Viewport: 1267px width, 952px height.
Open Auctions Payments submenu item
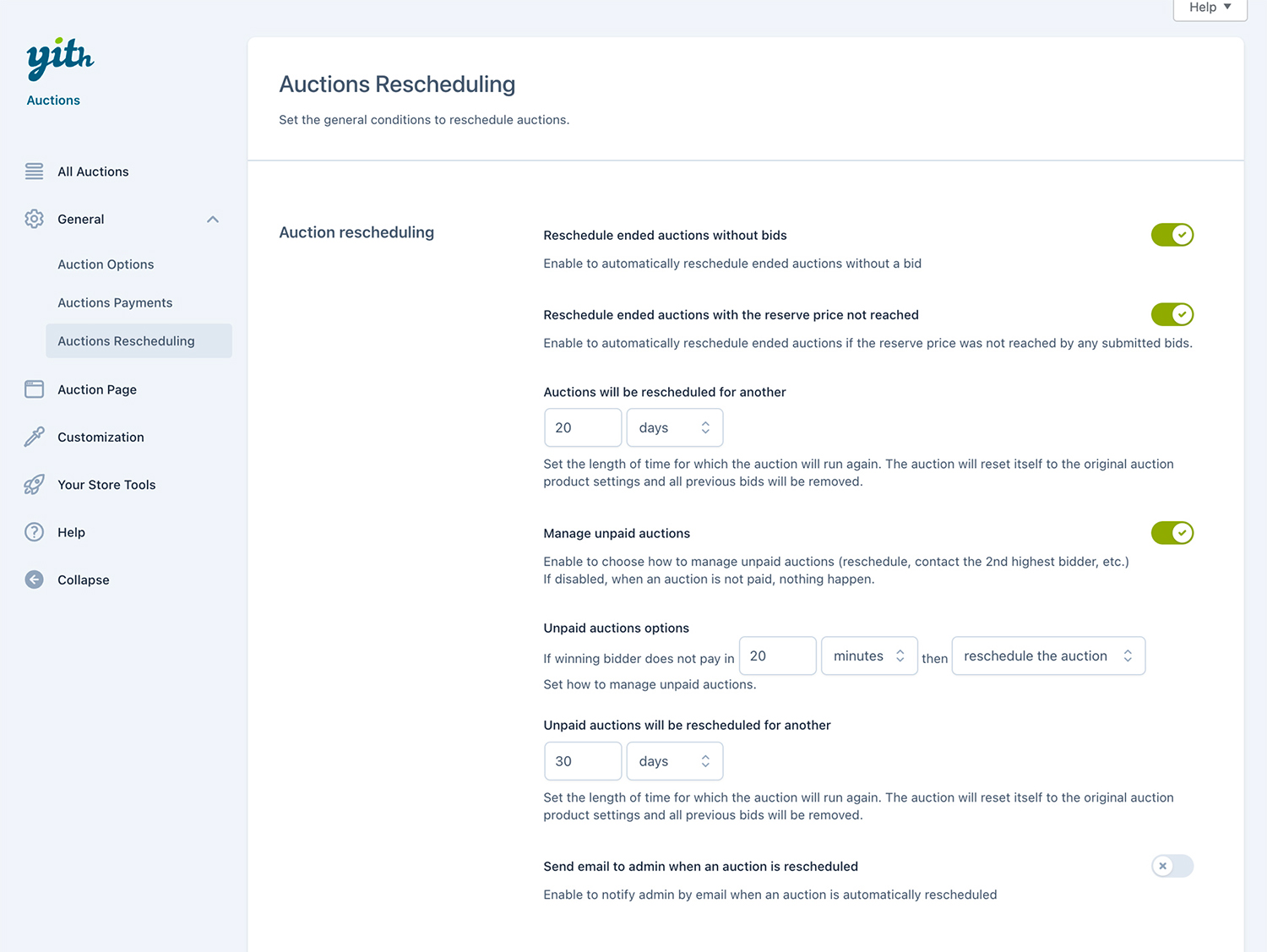pyautogui.click(x=115, y=302)
